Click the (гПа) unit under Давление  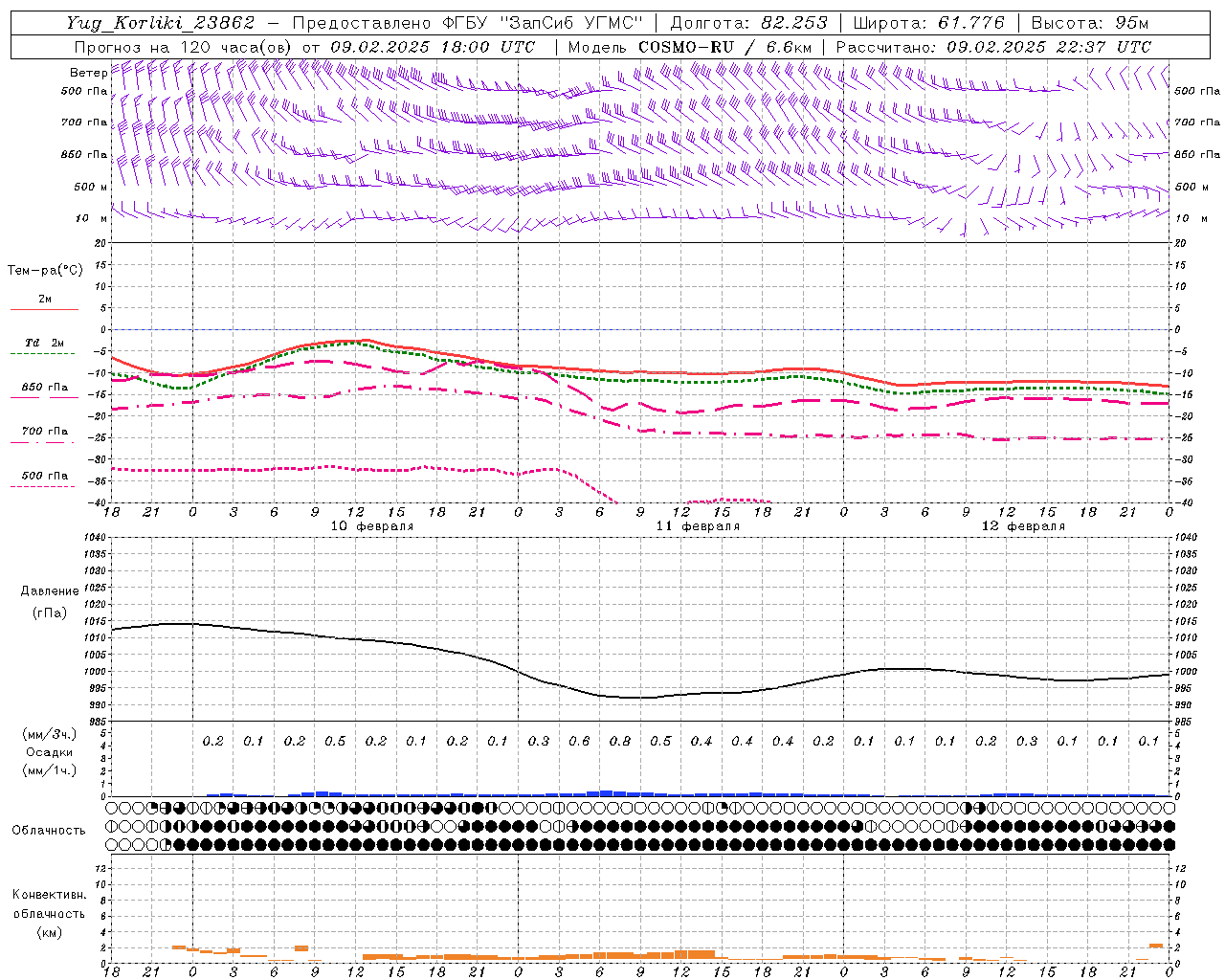(x=49, y=612)
